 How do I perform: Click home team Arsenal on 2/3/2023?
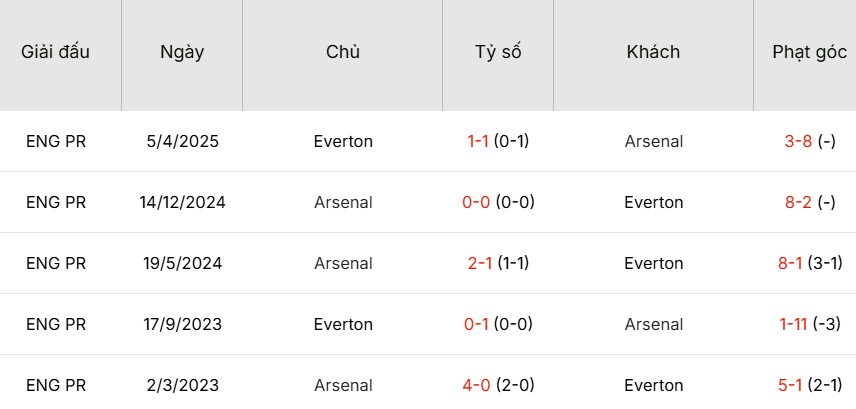click(342, 385)
